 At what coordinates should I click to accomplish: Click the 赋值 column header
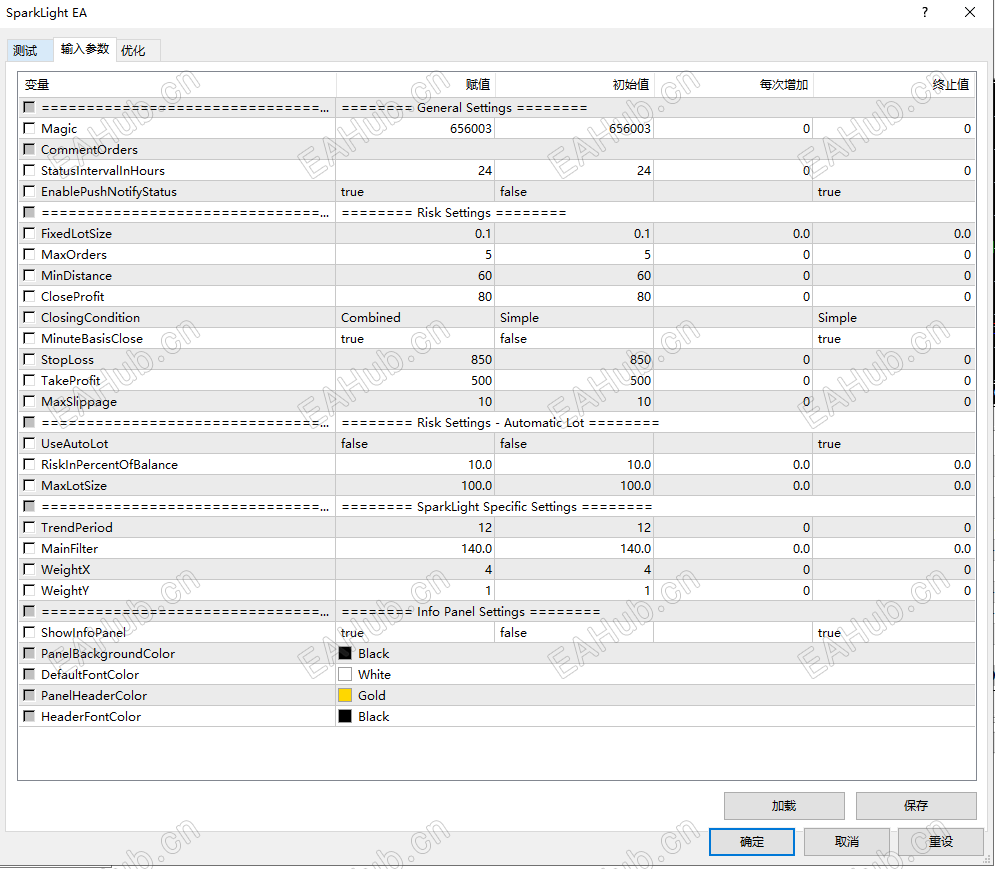click(415, 84)
